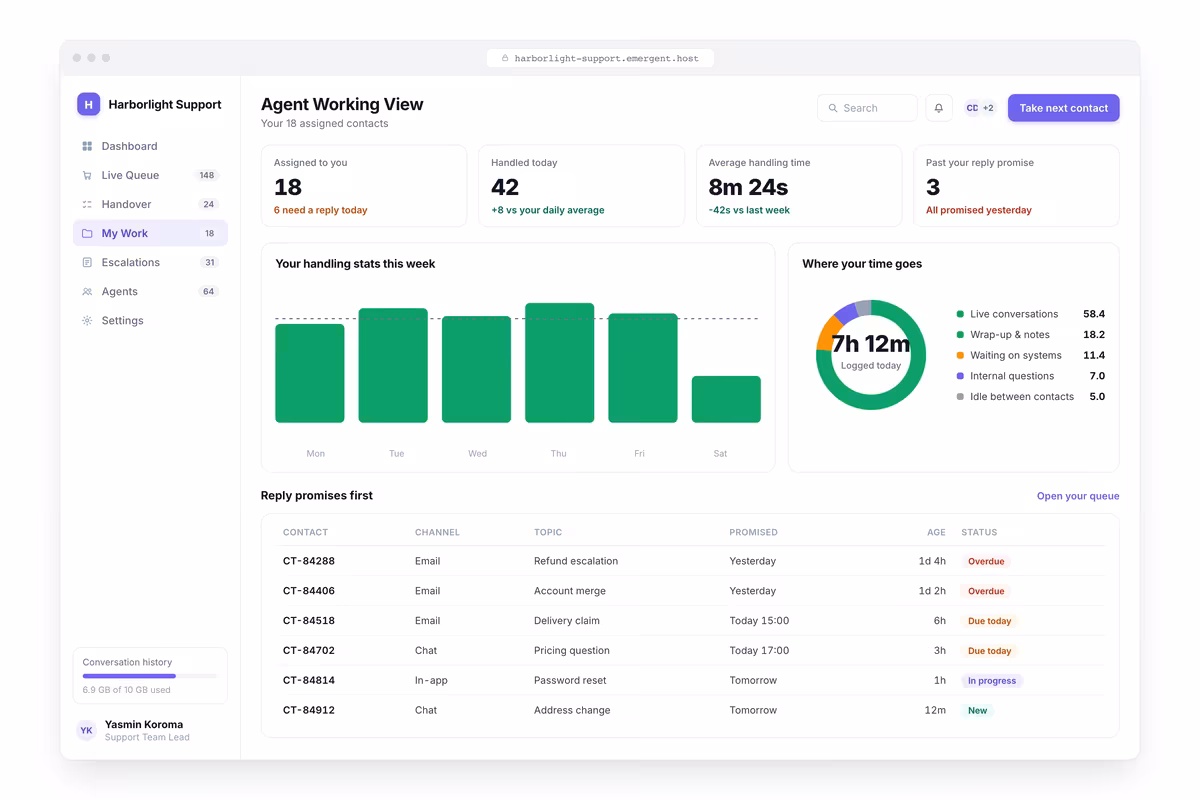Open the Dashboard page
1200x800 pixels.
click(150, 146)
